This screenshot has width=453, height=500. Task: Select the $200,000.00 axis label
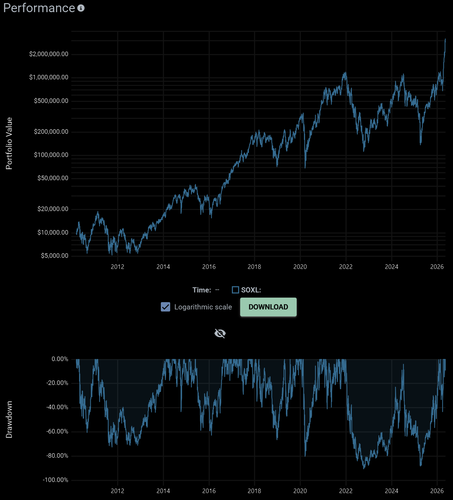coord(51,132)
